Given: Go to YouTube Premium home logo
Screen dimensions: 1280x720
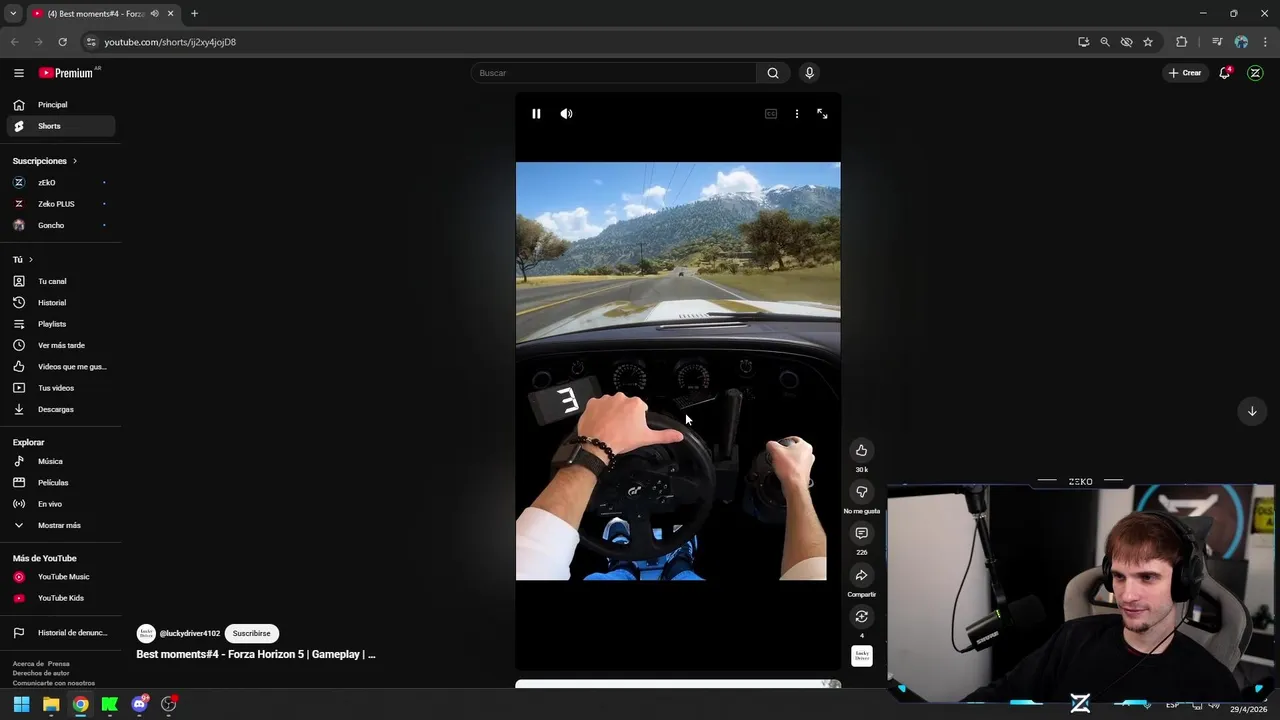Looking at the screenshot, I should click(x=66, y=73).
